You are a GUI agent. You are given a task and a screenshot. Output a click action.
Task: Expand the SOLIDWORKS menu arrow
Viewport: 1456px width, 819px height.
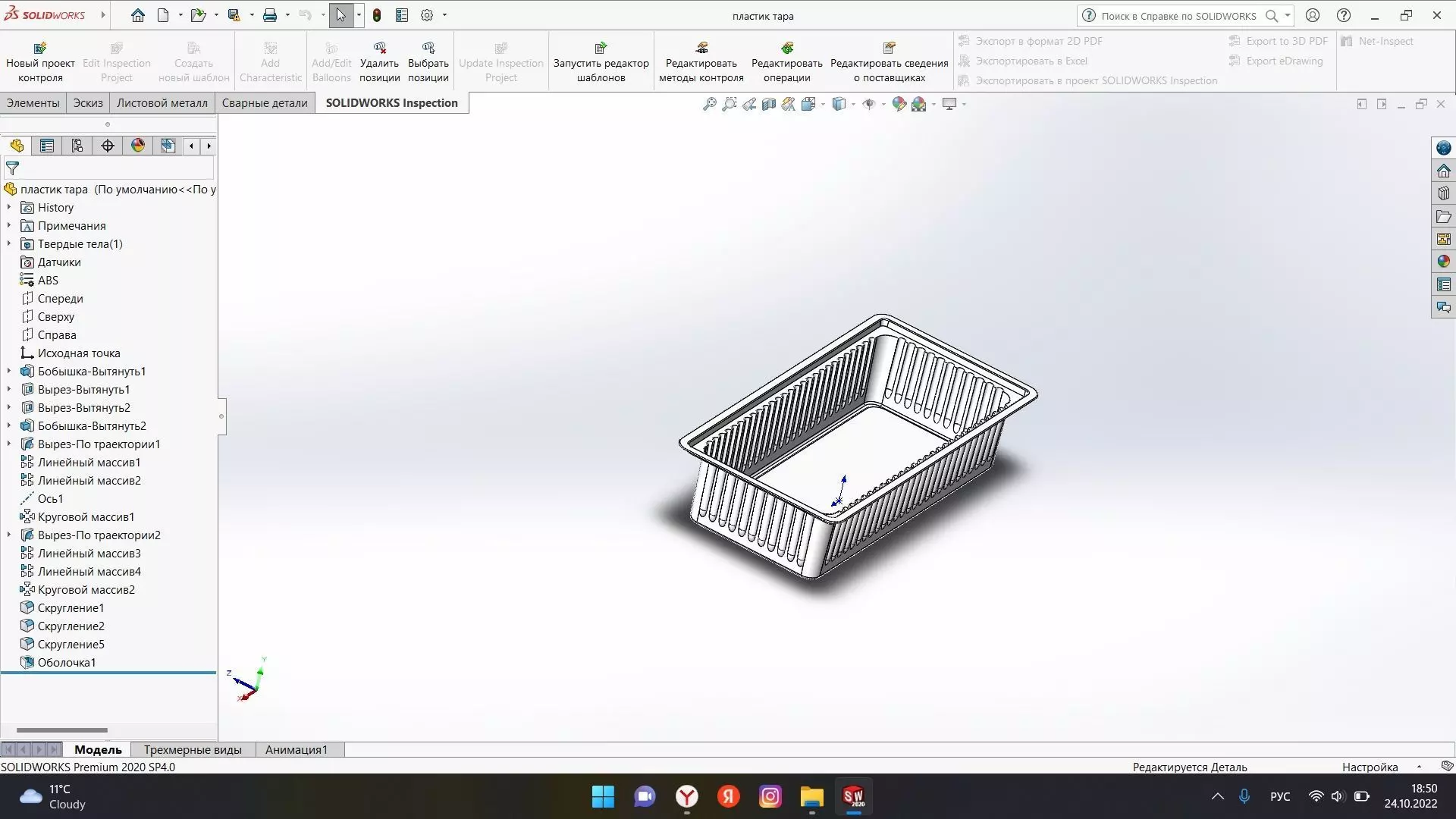(103, 15)
